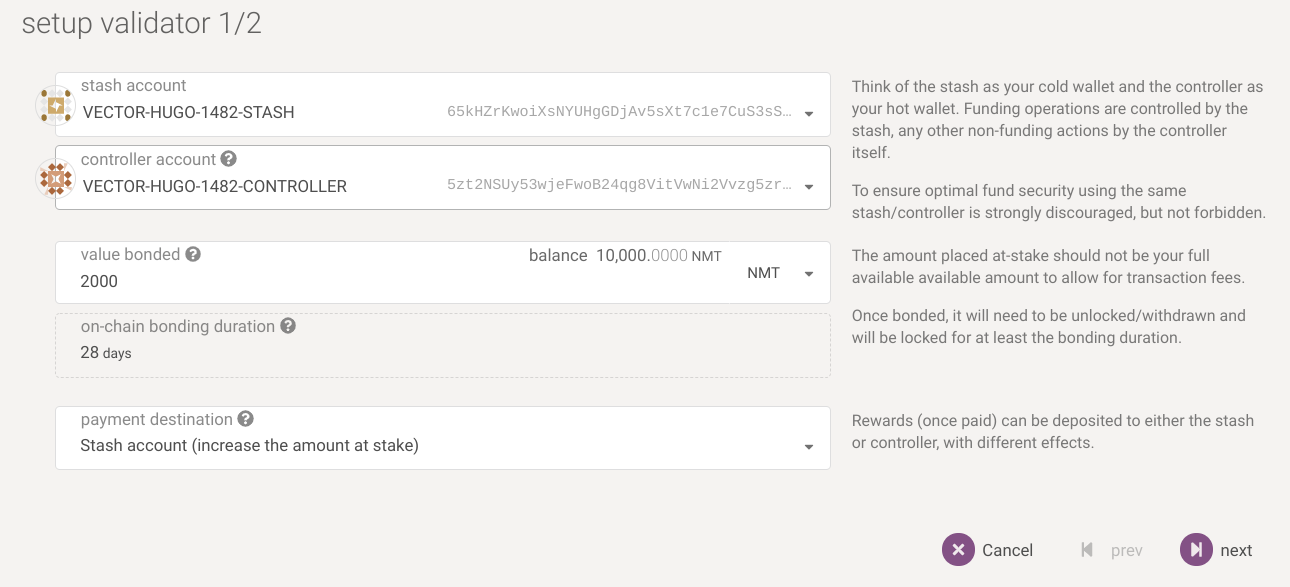Click help icon for on-chain bonding duration
The height and width of the screenshot is (587, 1290).
[288, 326]
